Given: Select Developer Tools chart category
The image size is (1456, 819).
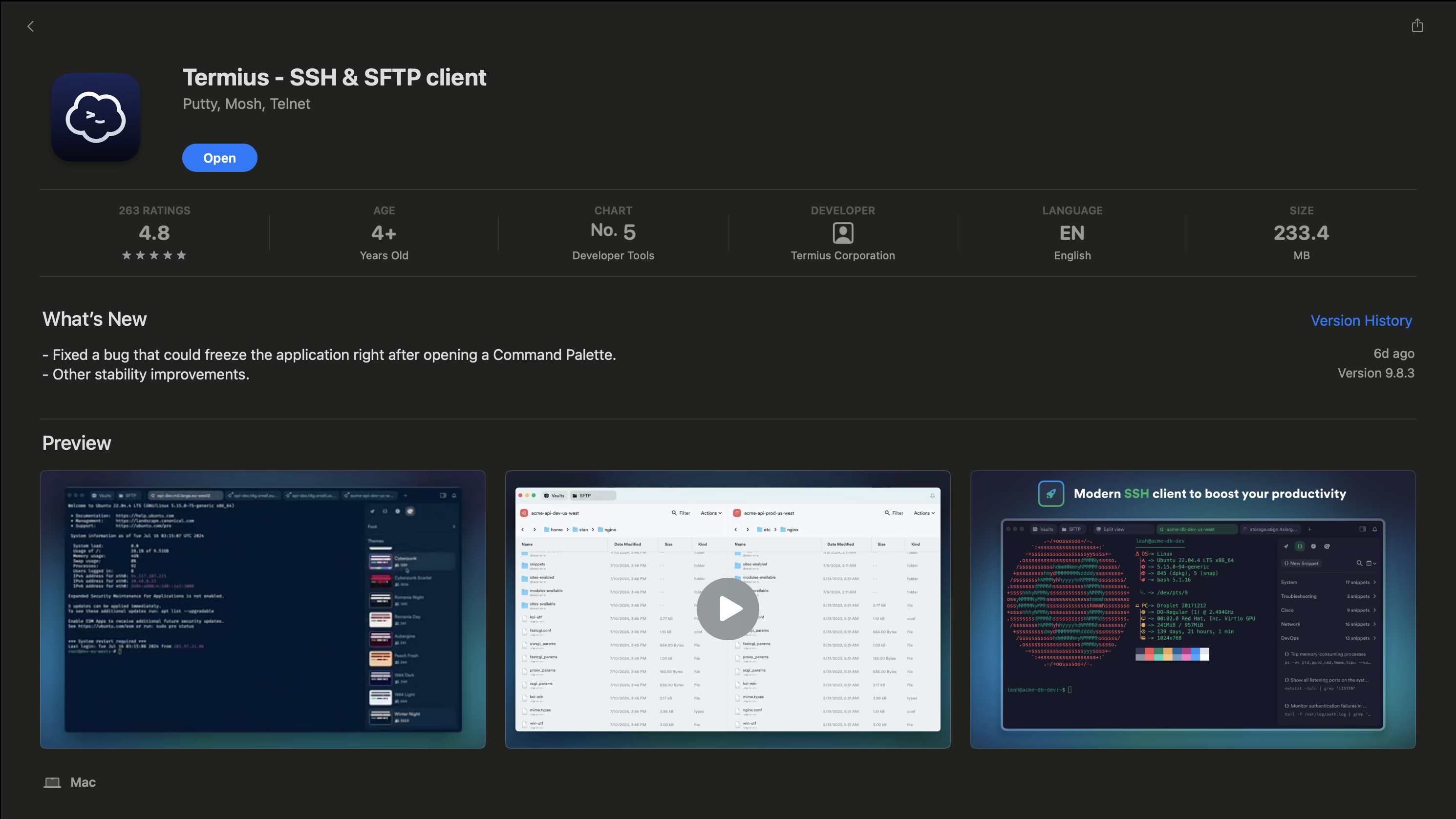Looking at the screenshot, I should pyautogui.click(x=613, y=255).
